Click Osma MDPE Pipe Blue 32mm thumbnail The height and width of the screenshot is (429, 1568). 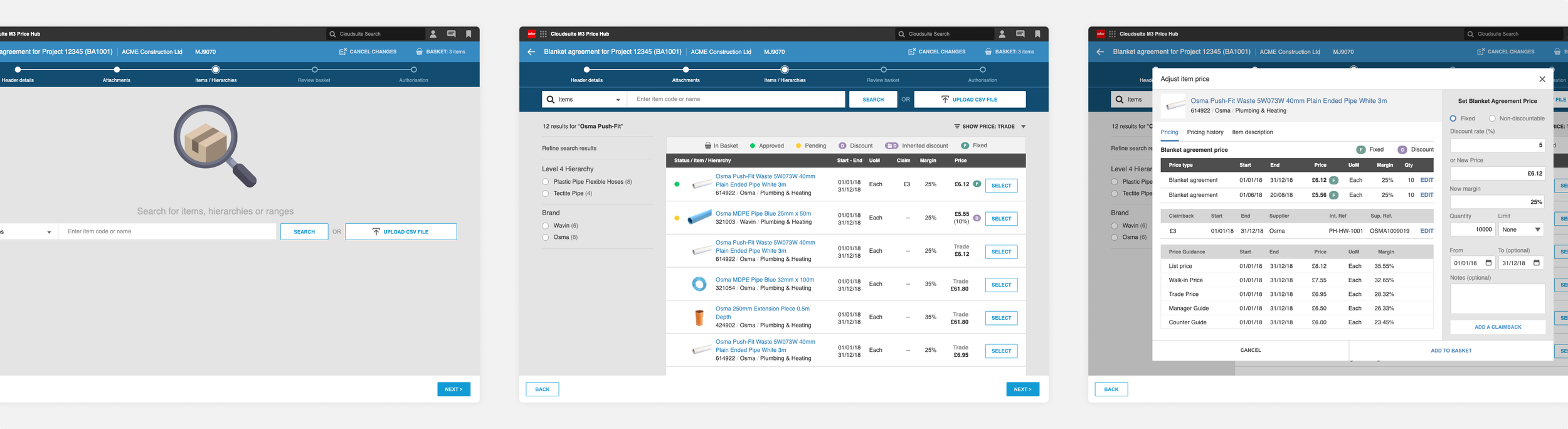click(699, 284)
